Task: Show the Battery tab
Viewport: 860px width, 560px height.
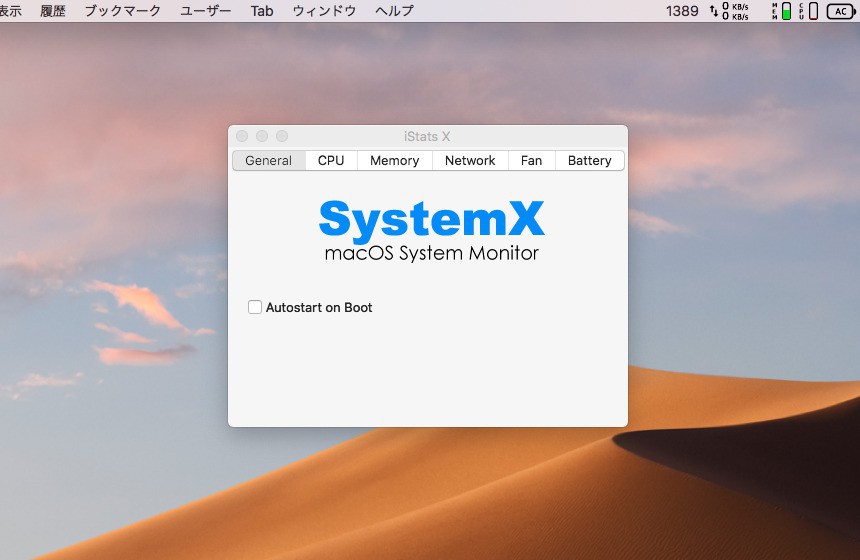Action: point(590,161)
